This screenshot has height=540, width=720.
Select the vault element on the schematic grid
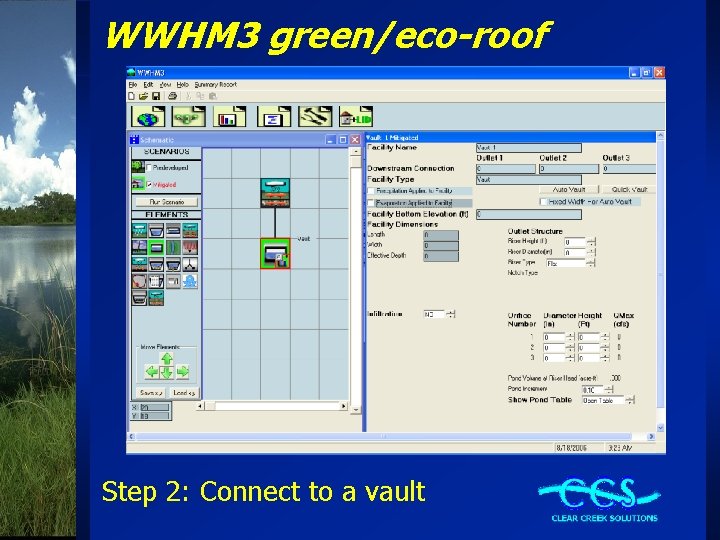275,253
